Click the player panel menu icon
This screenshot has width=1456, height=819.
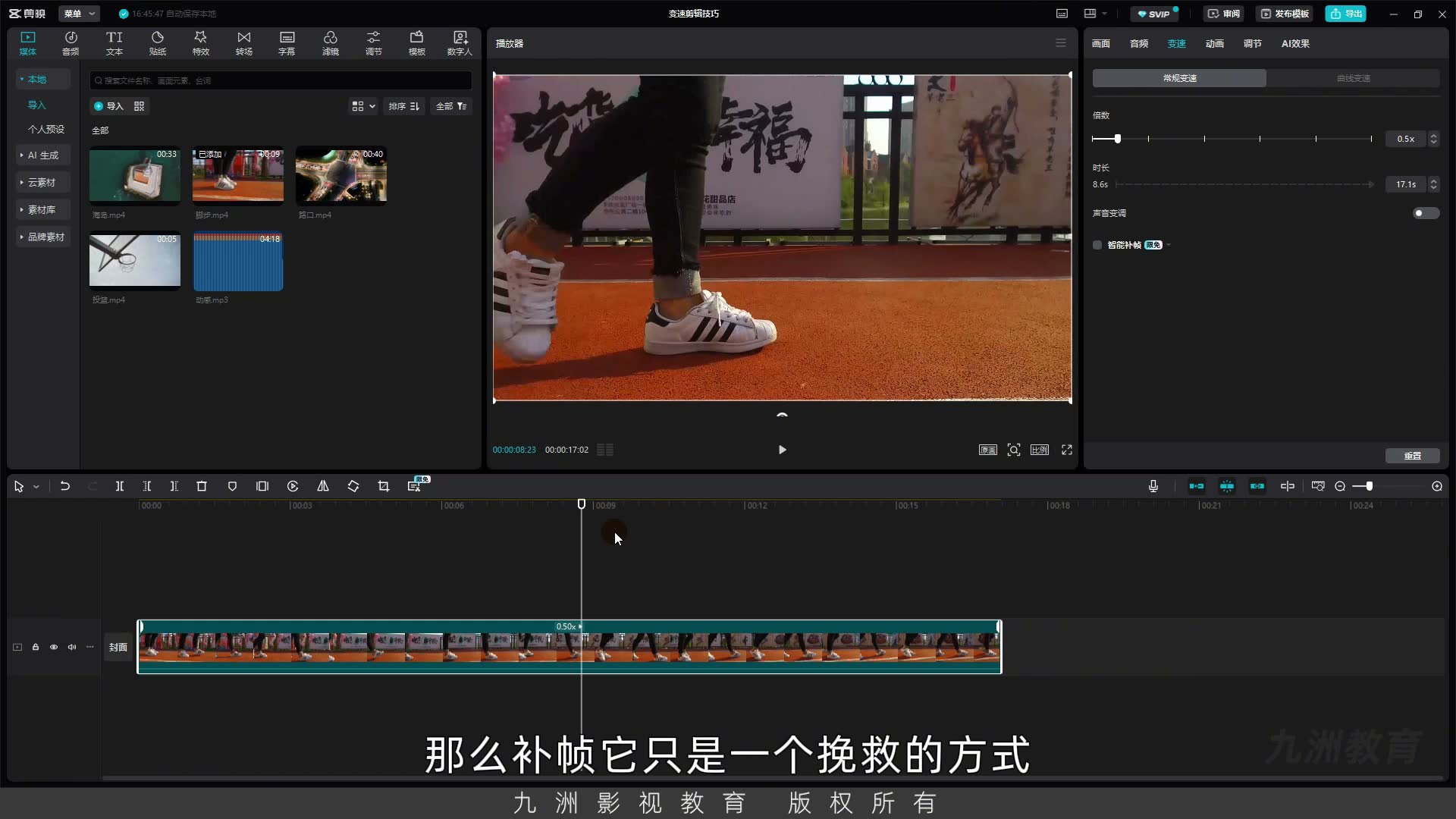(1061, 43)
